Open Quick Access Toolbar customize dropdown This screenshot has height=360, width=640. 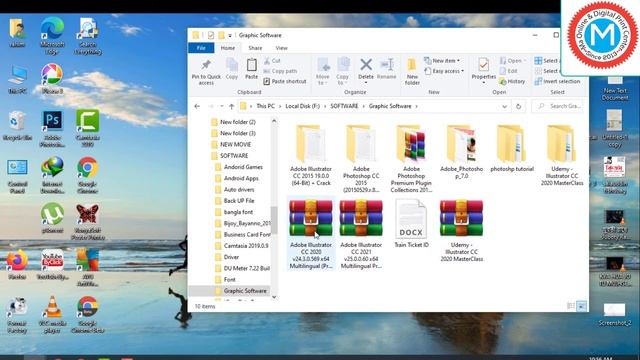click(x=230, y=36)
